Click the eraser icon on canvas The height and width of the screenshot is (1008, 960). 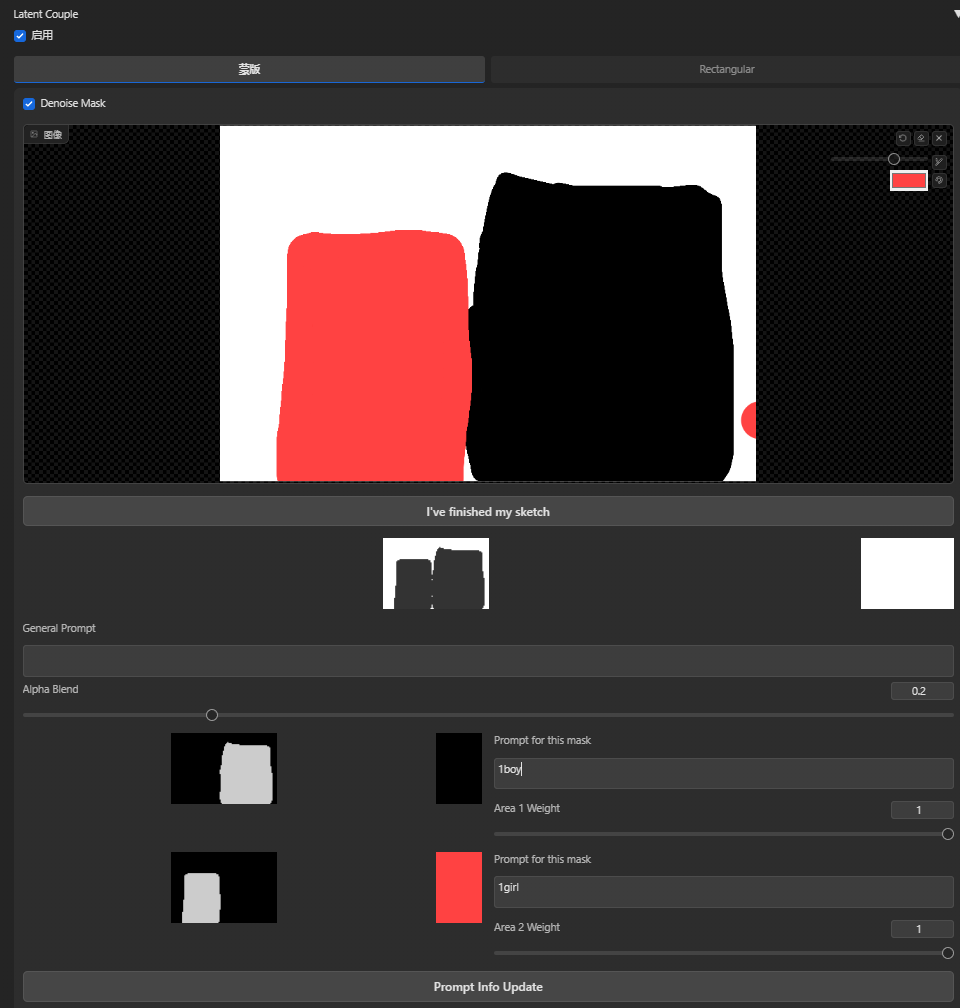coord(921,138)
